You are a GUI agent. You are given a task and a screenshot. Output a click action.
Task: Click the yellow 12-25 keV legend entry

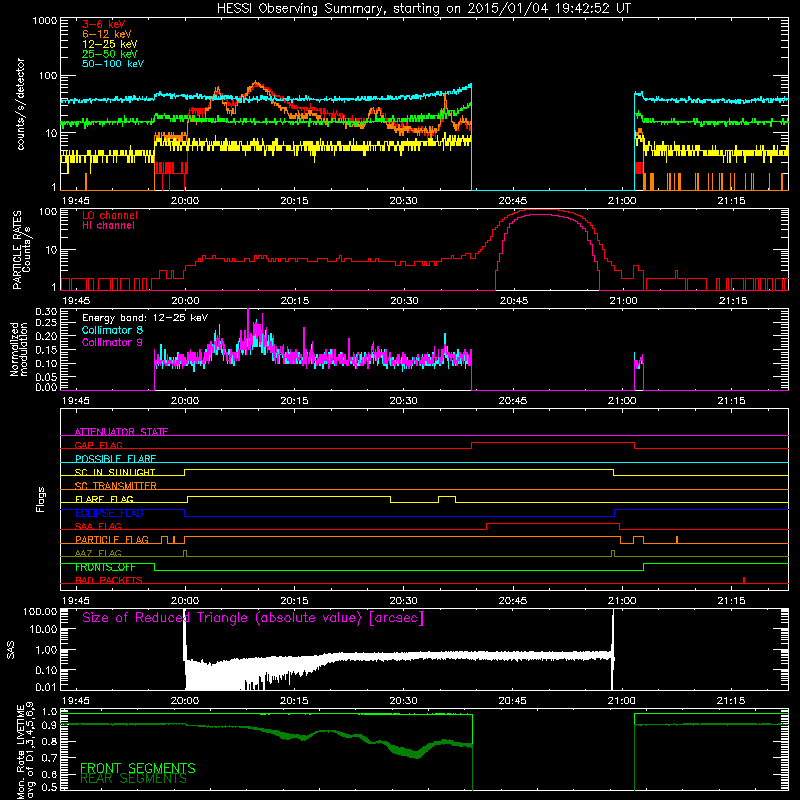(110, 44)
